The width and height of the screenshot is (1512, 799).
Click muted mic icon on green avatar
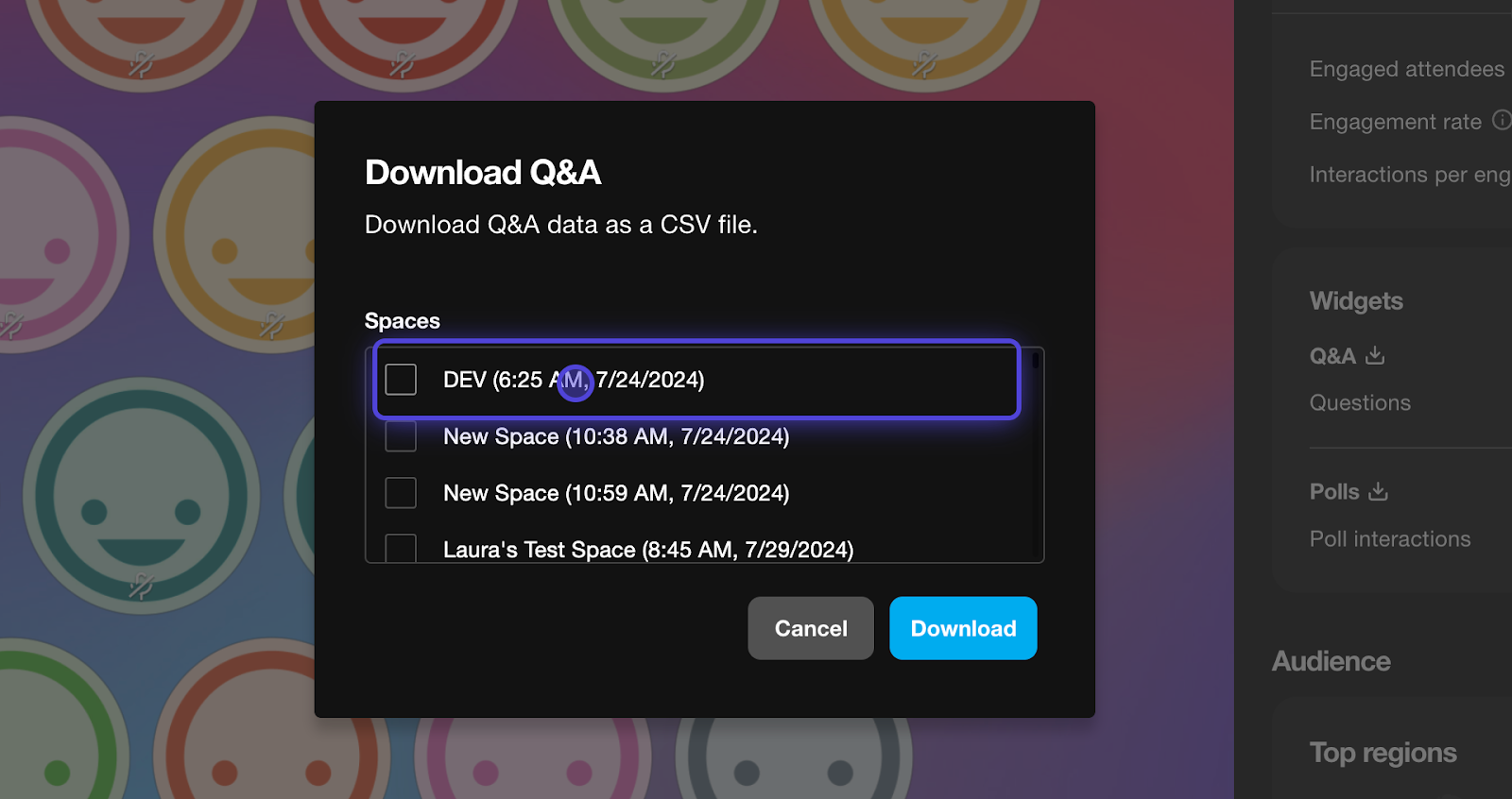662,65
